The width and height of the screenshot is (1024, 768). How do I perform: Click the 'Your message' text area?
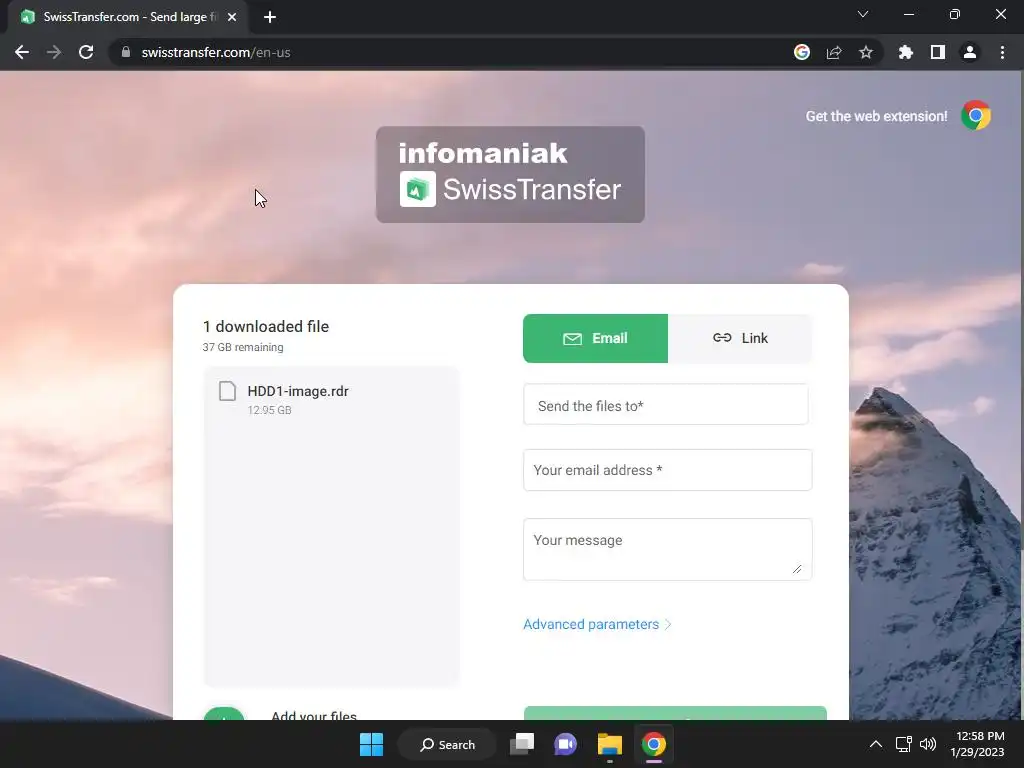[x=667, y=549]
